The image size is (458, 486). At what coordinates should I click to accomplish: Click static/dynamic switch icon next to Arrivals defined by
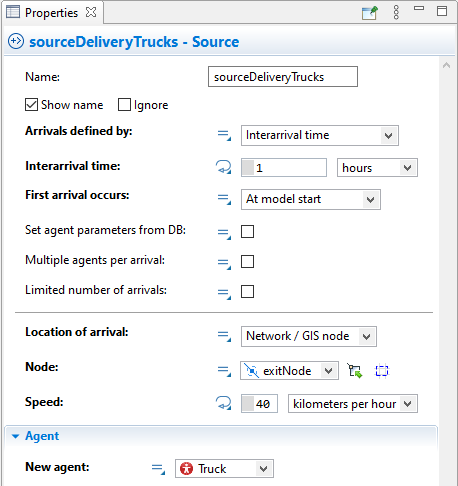224,135
